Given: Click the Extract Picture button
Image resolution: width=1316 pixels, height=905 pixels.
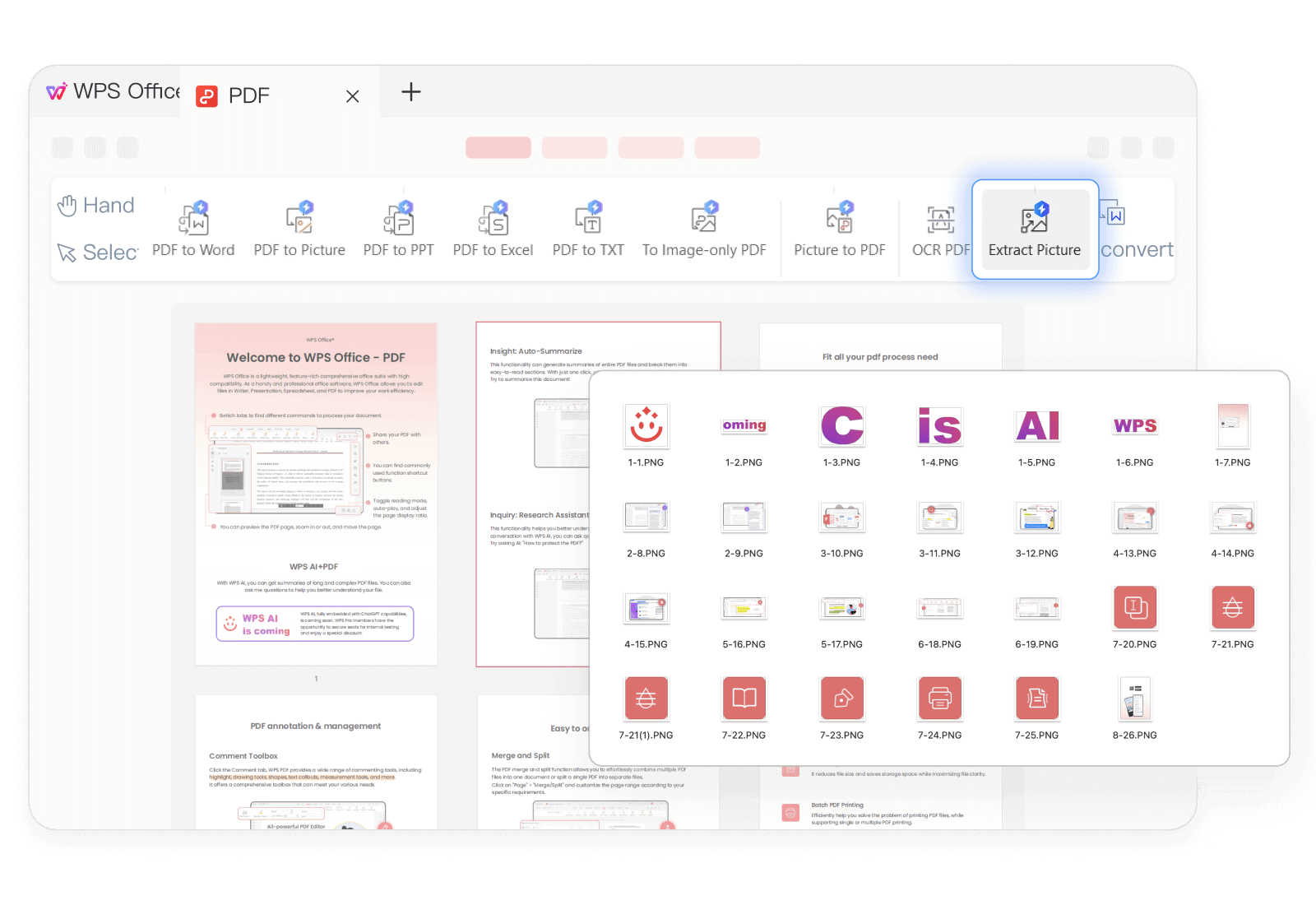Looking at the screenshot, I should pyautogui.click(x=1035, y=230).
